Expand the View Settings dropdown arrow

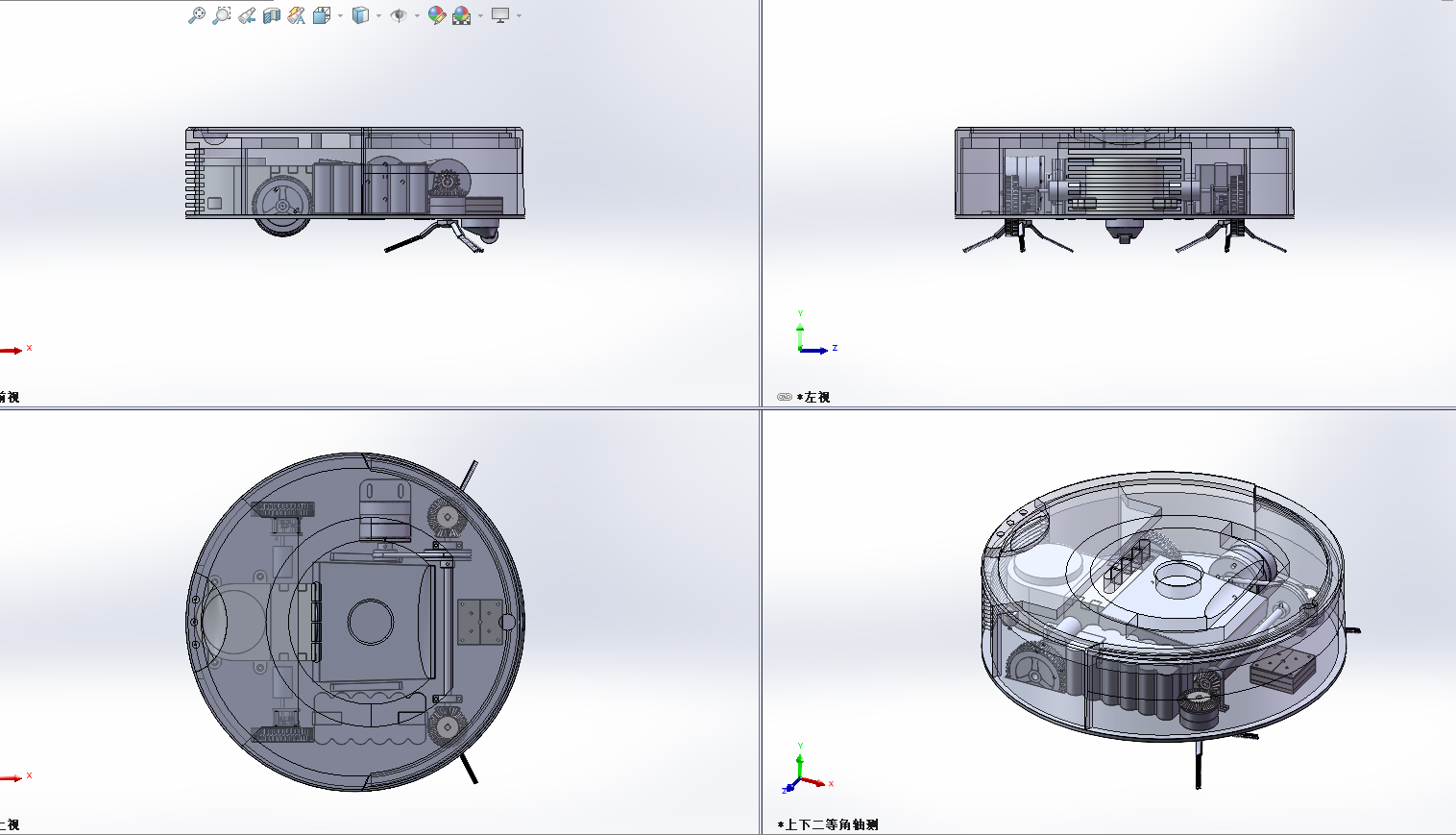519,15
